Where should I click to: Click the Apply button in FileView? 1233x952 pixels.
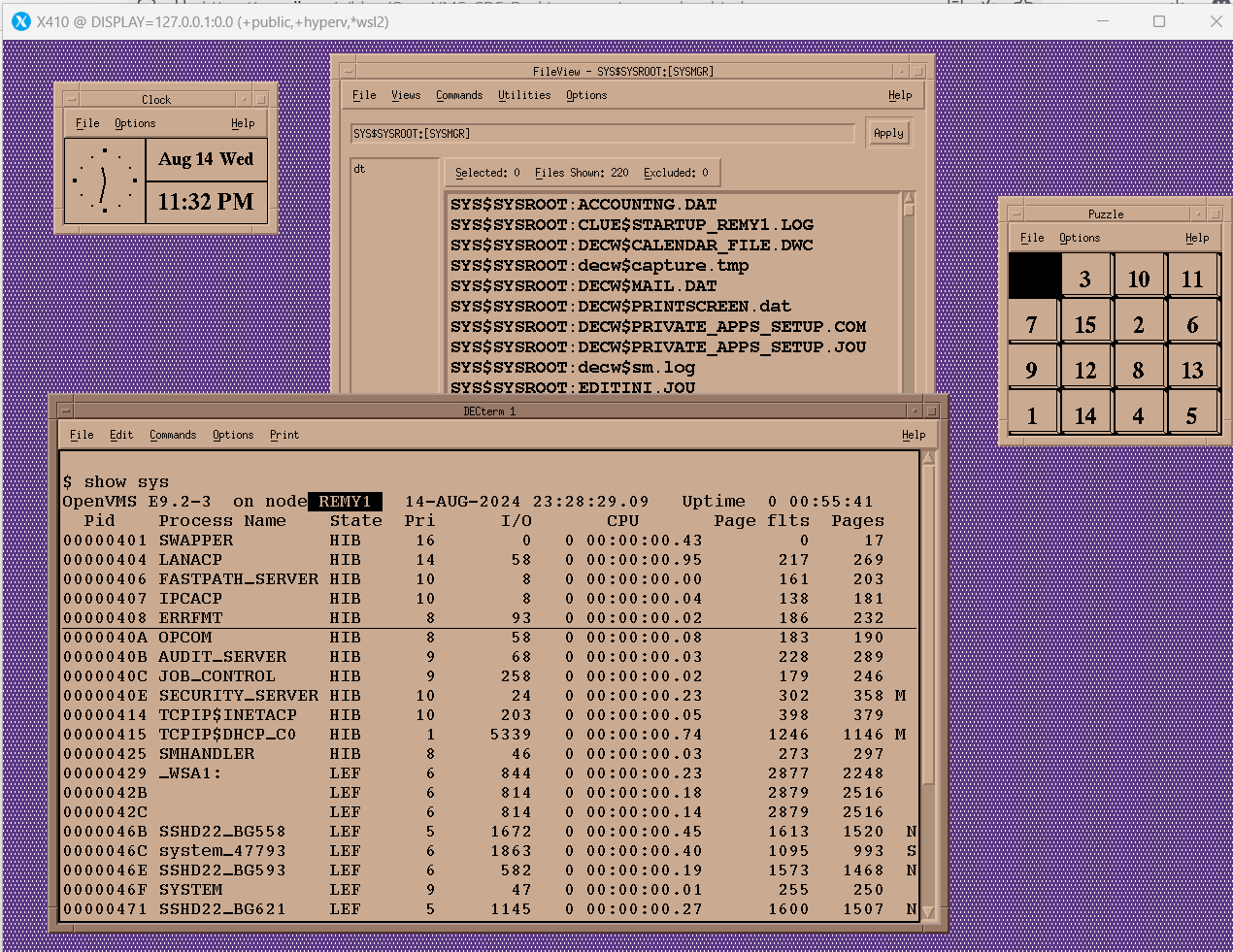click(887, 132)
